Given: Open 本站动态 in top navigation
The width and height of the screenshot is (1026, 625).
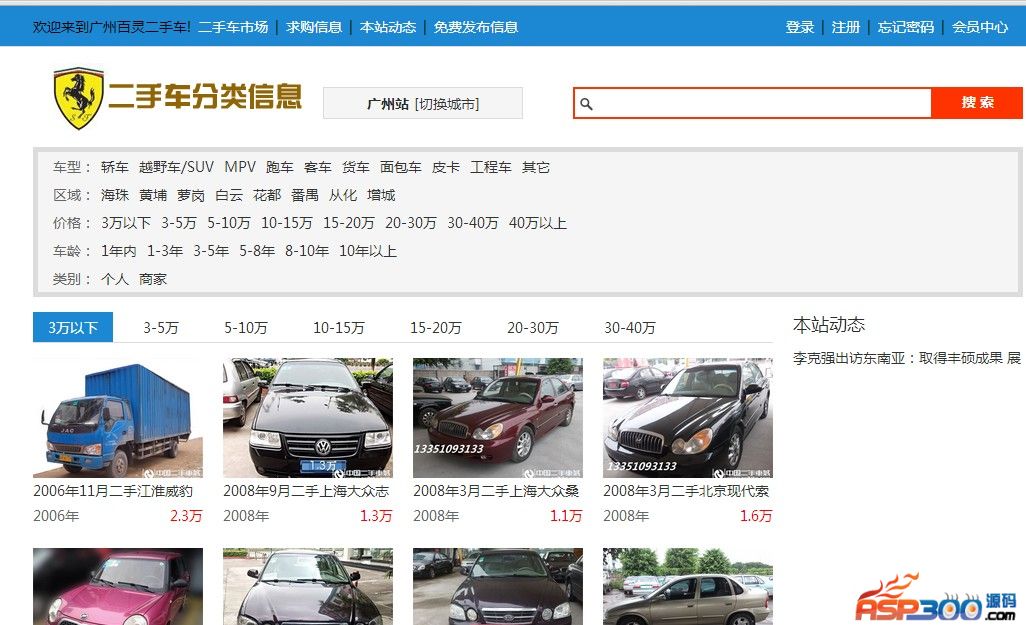Looking at the screenshot, I should point(388,27).
